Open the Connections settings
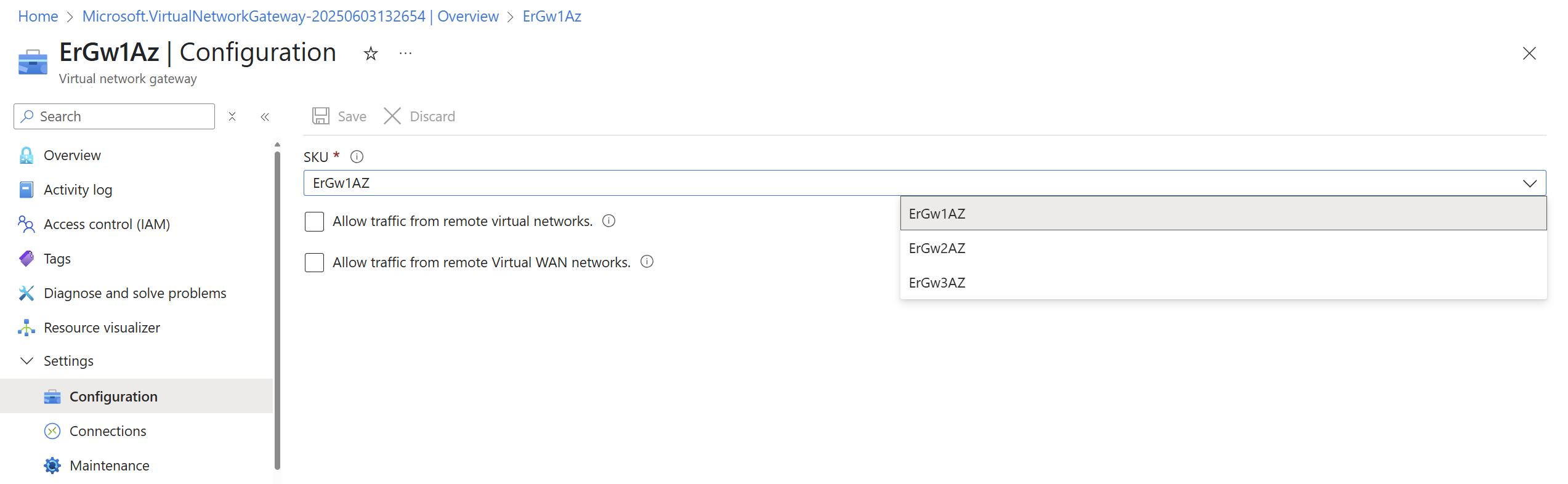 tap(108, 430)
